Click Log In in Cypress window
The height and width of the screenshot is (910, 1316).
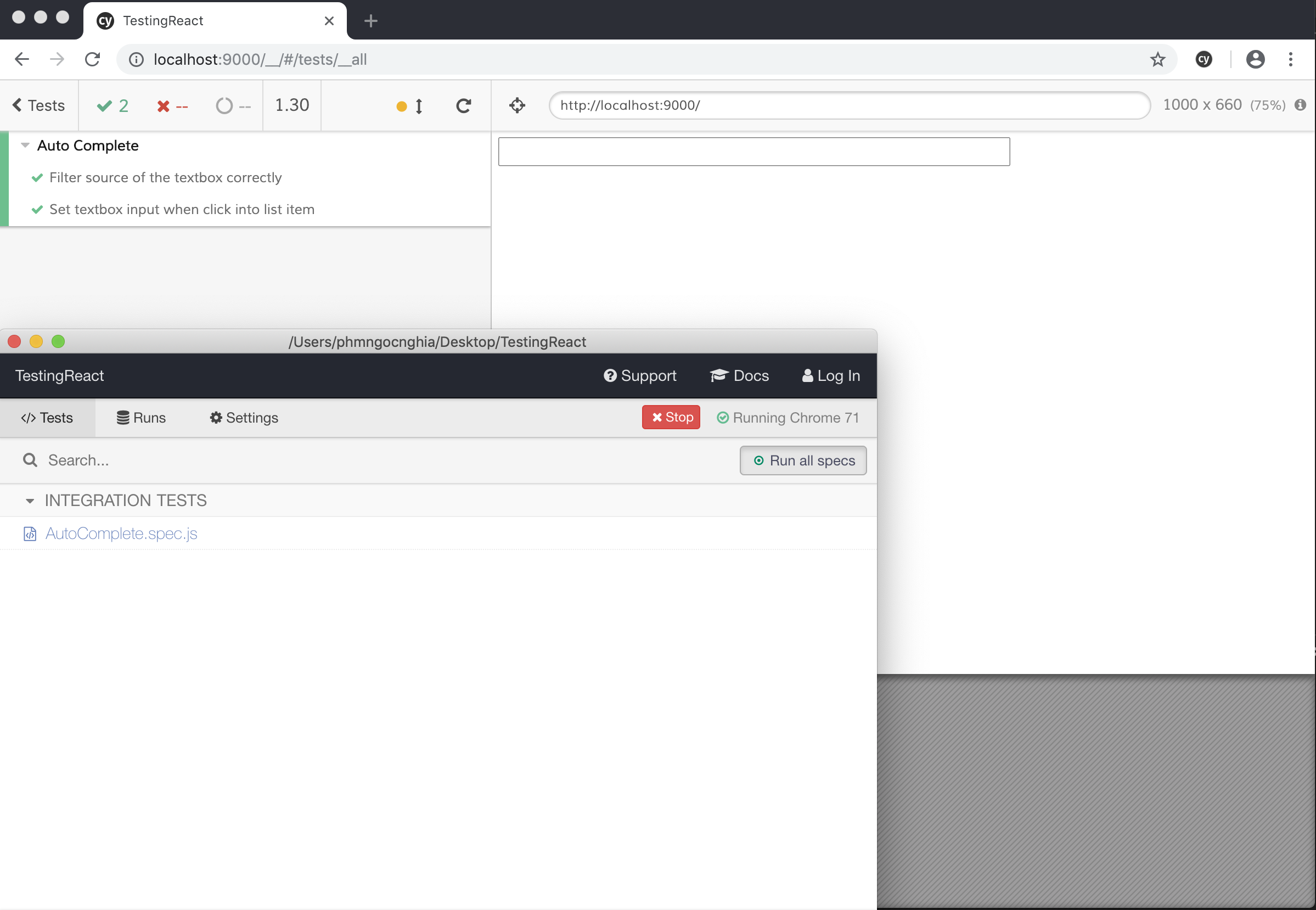[x=831, y=376]
